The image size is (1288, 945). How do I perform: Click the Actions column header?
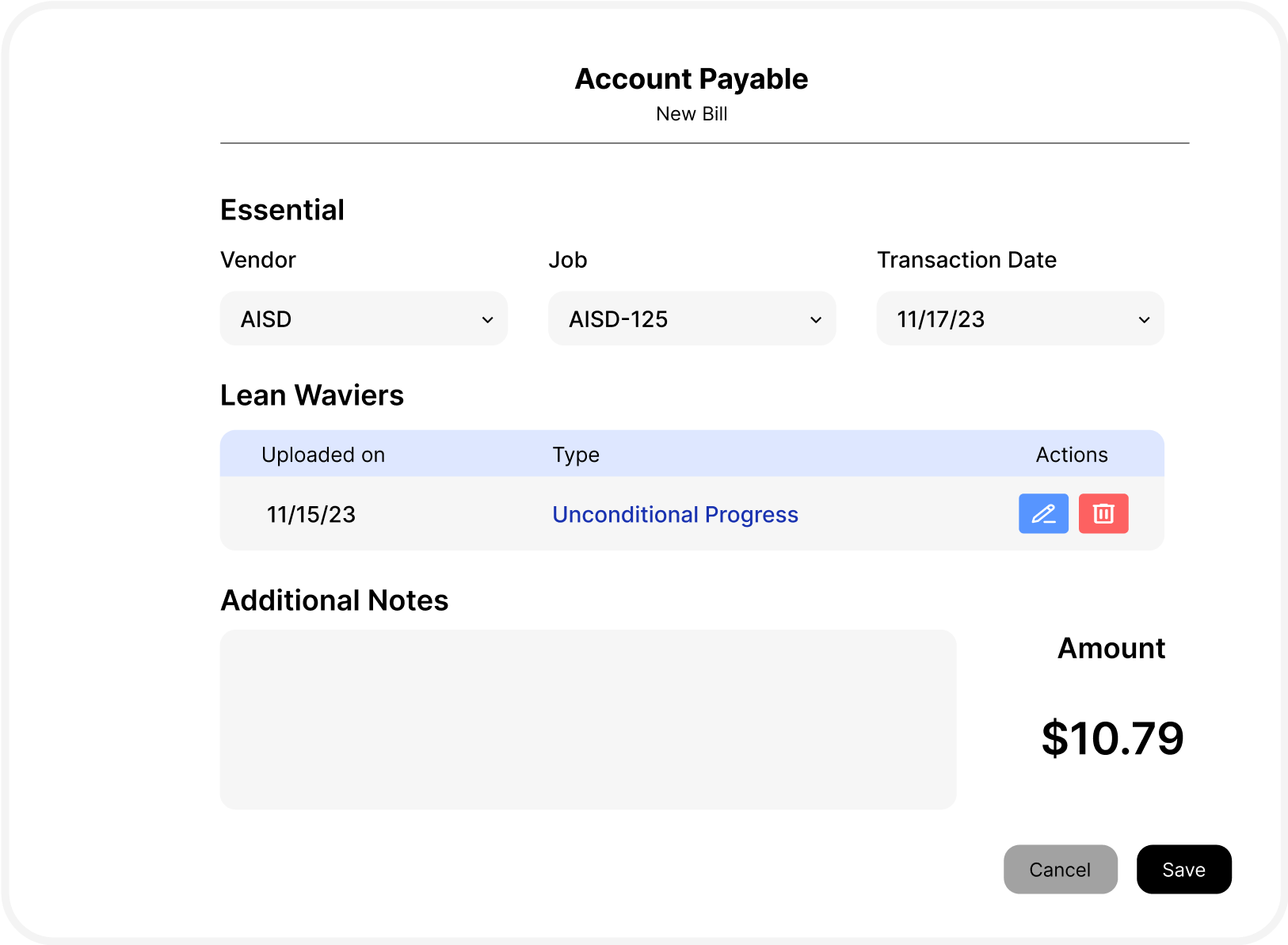(x=1071, y=455)
